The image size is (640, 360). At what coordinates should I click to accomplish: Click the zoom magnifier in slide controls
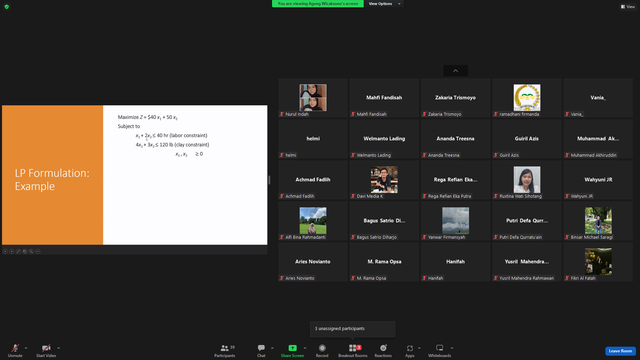[31, 251]
